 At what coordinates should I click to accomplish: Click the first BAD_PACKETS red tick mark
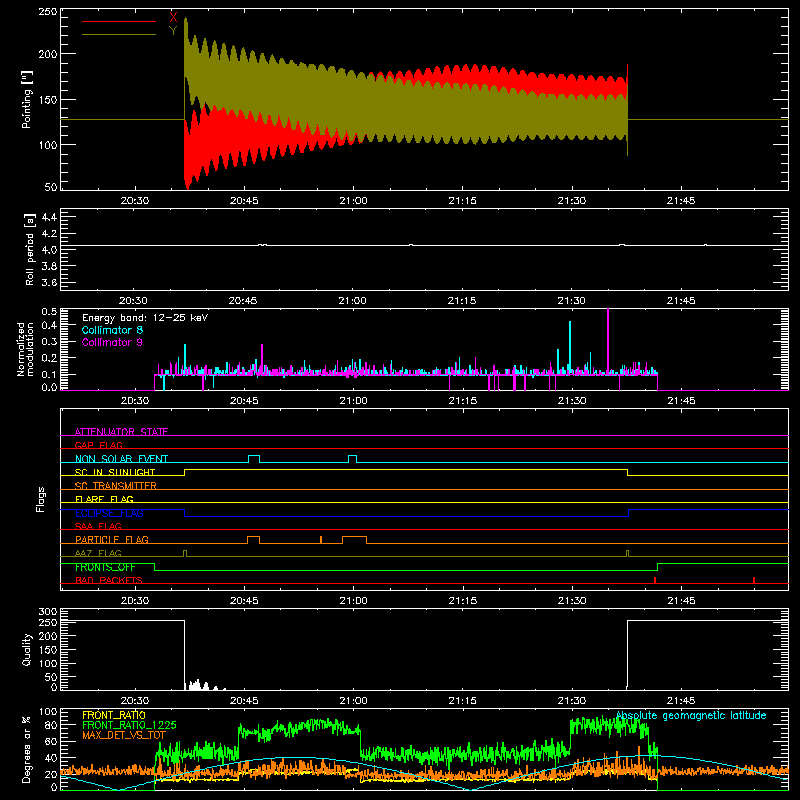point(655,580)
